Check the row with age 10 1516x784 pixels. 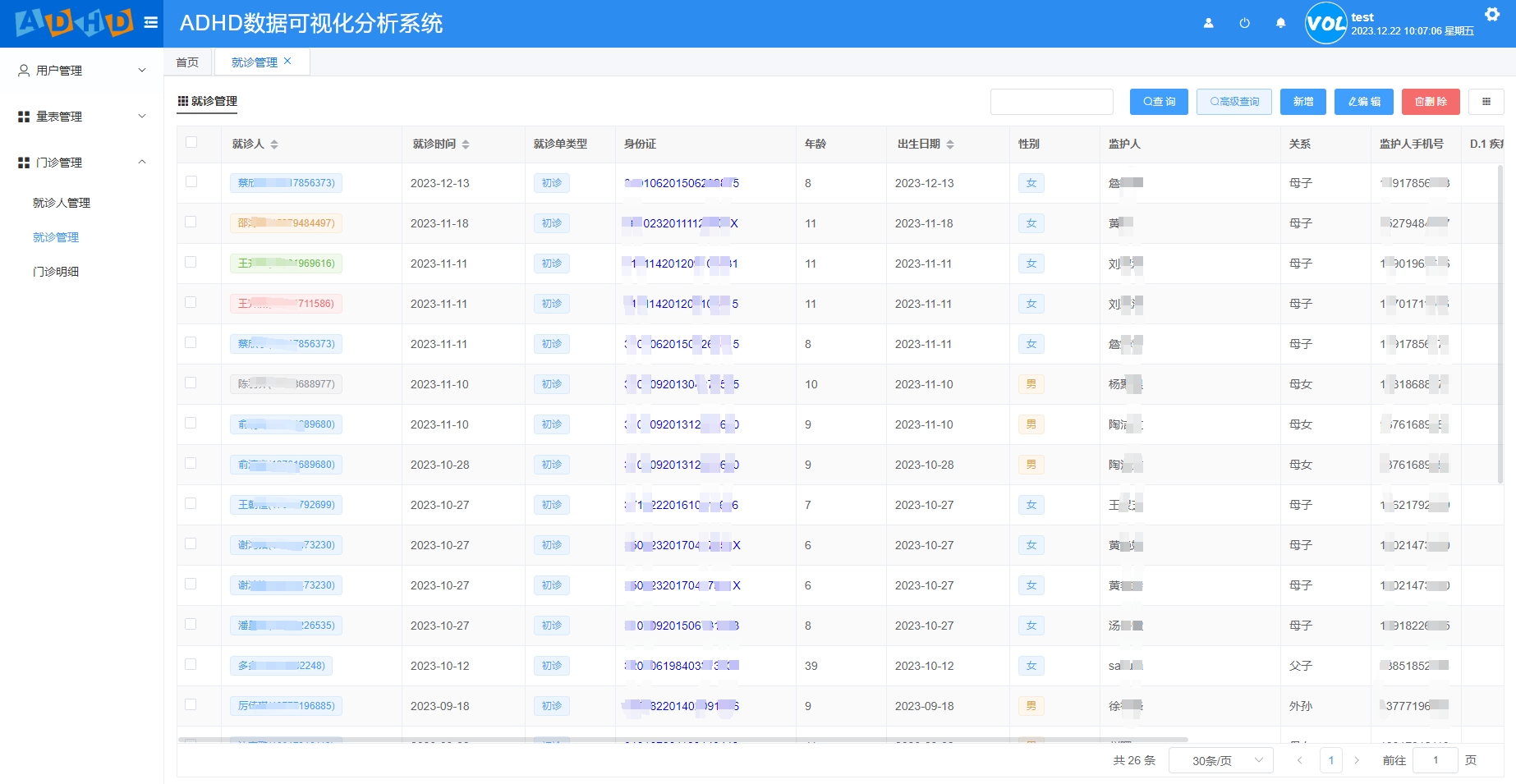point(191,383)
